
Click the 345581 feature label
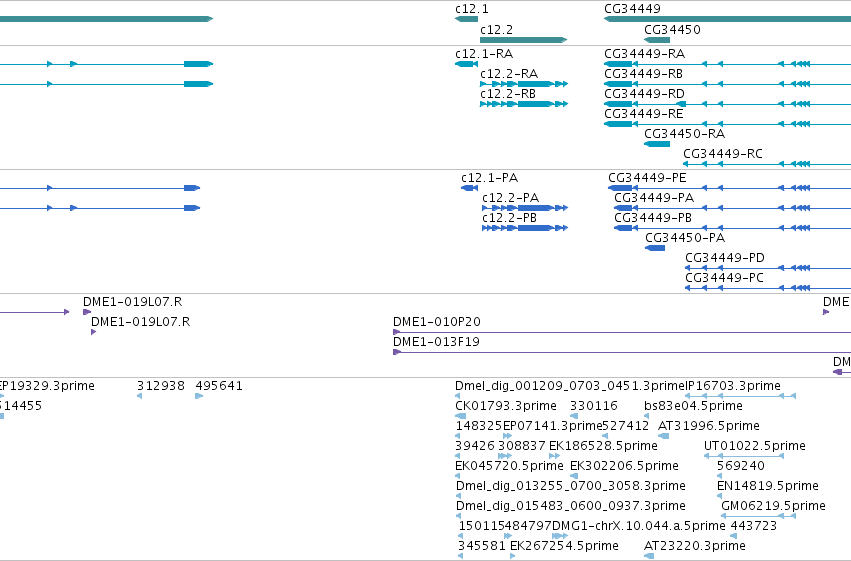[482, 547]
